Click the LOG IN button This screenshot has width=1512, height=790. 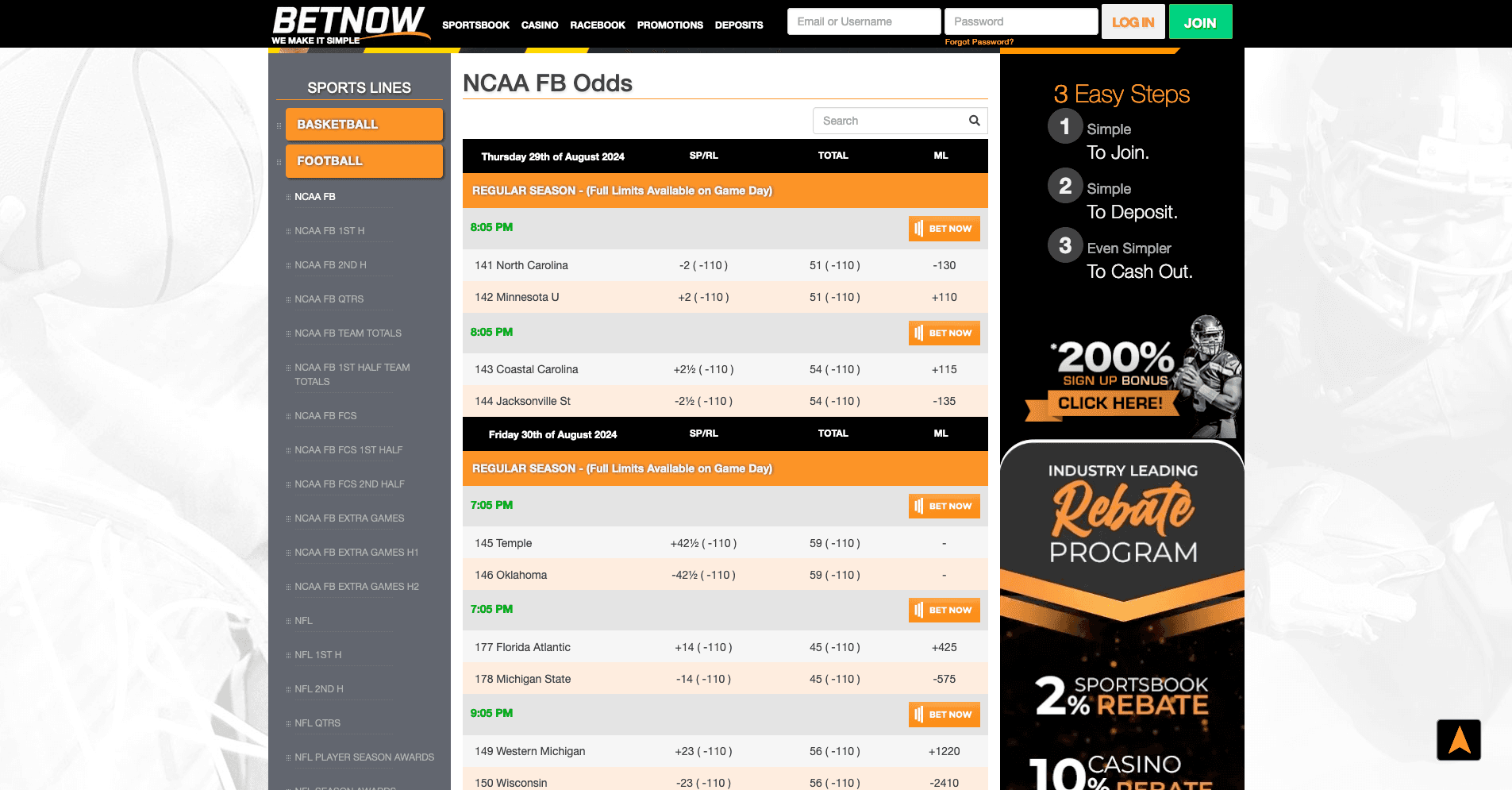click(1133, 22)
